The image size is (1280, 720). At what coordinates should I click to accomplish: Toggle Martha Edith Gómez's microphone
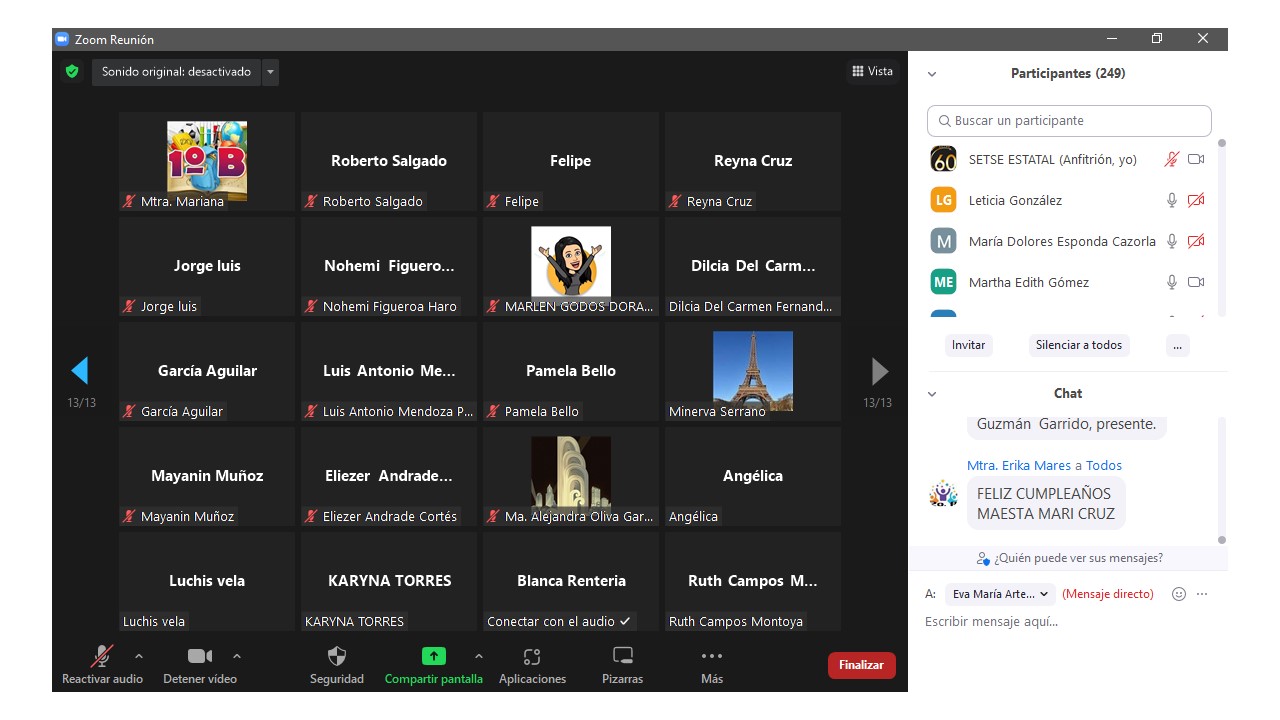click(x=1172, y=282)
